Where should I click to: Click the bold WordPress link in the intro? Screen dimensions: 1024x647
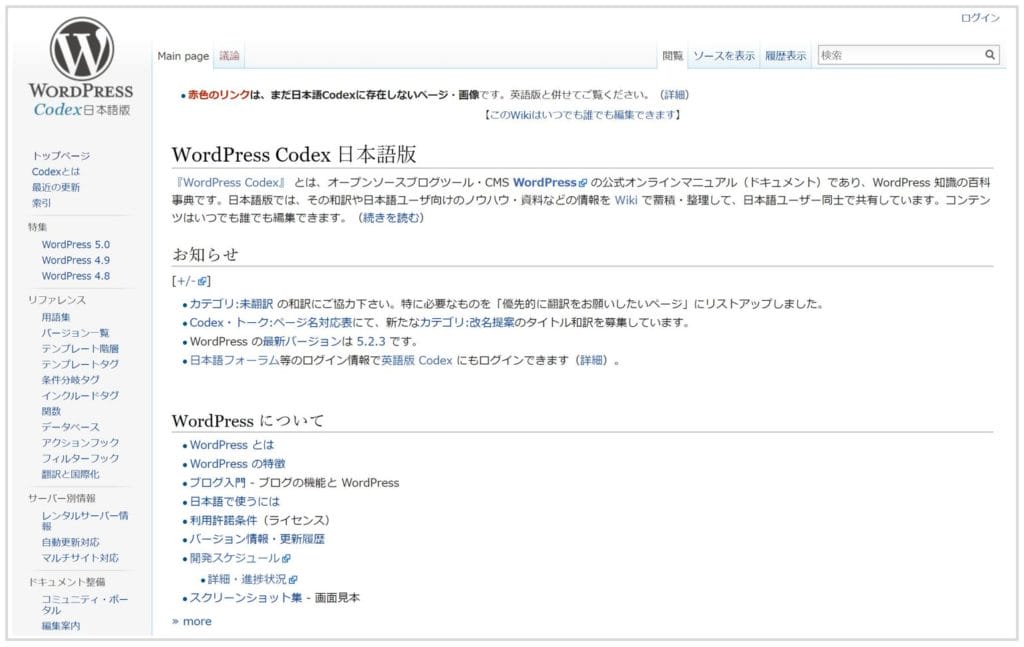pyautogui.click(x=545, y=183)
